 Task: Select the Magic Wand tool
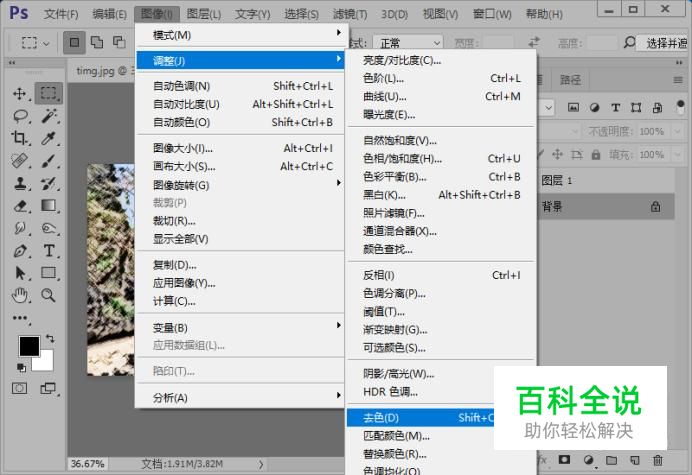(x=49, y=116)
